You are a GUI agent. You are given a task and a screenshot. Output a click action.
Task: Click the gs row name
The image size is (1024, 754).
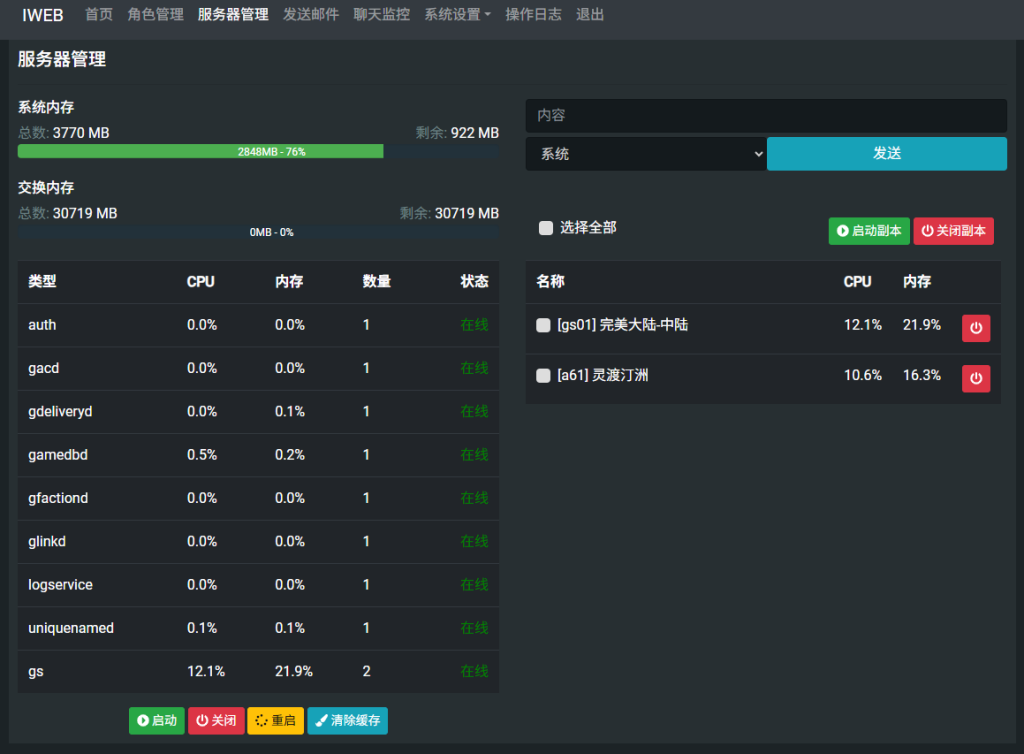[35, 672]
